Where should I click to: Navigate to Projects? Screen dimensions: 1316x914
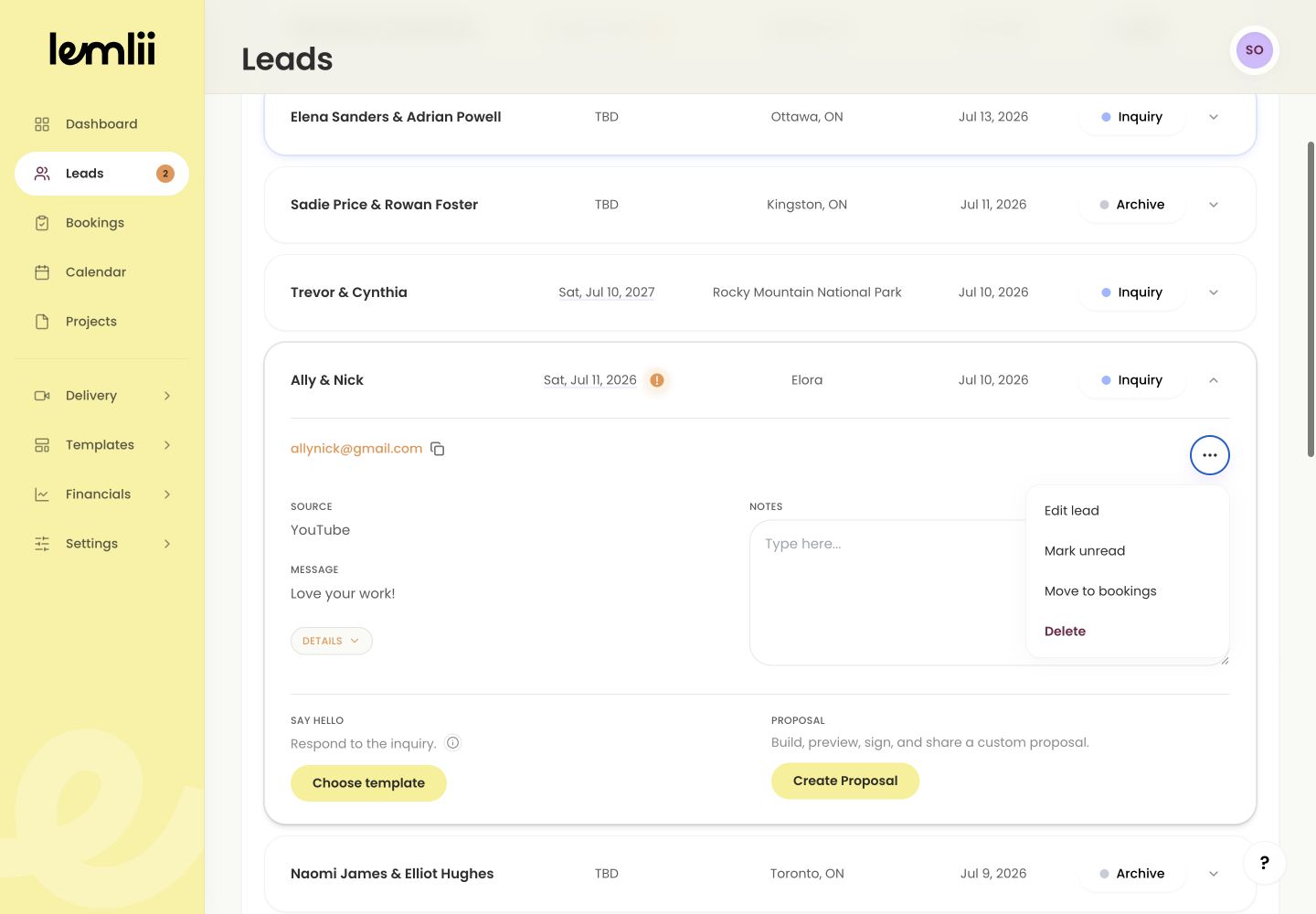(101, 322)
